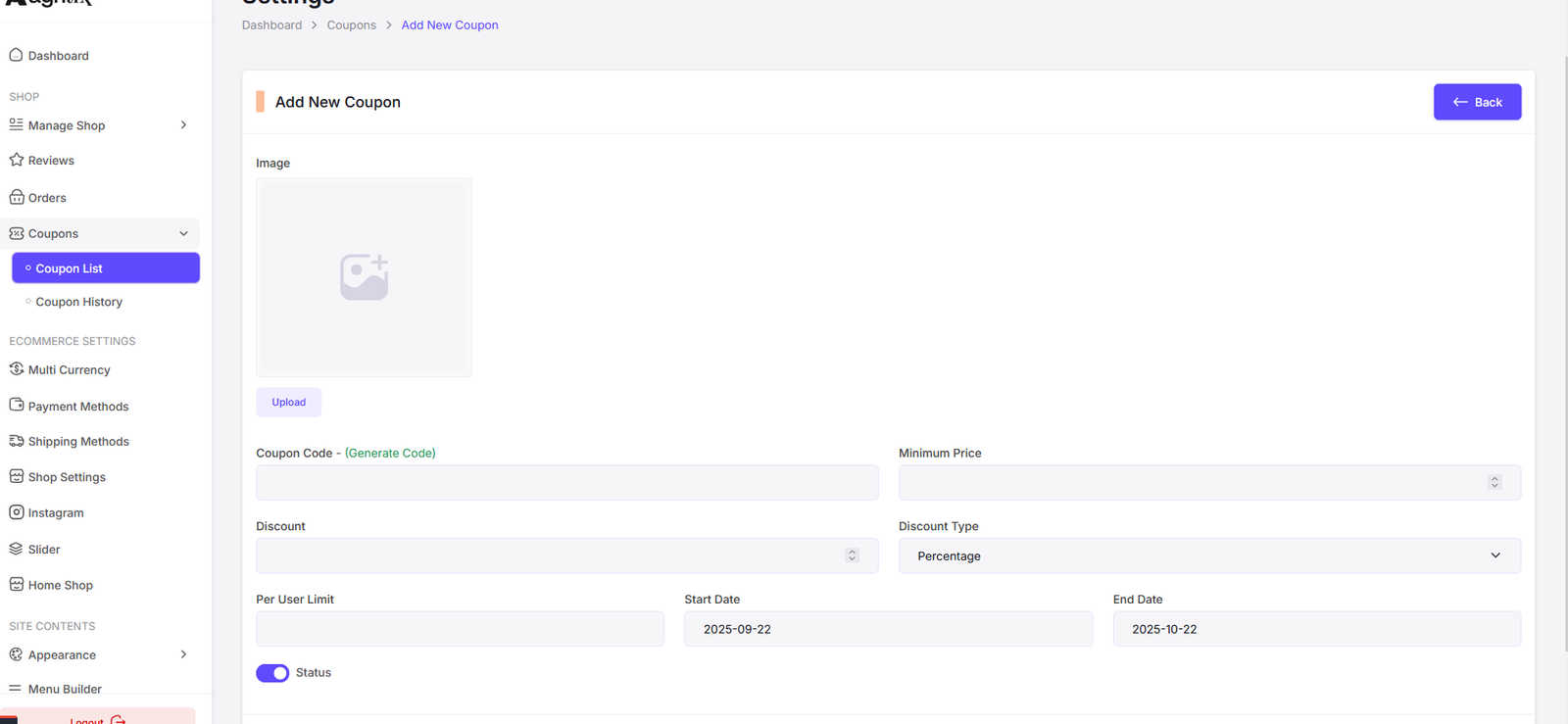Collapse the Coupons menu section
Image resolution: width=1568 pixels, height=724 pixels.
pos(183,233)
